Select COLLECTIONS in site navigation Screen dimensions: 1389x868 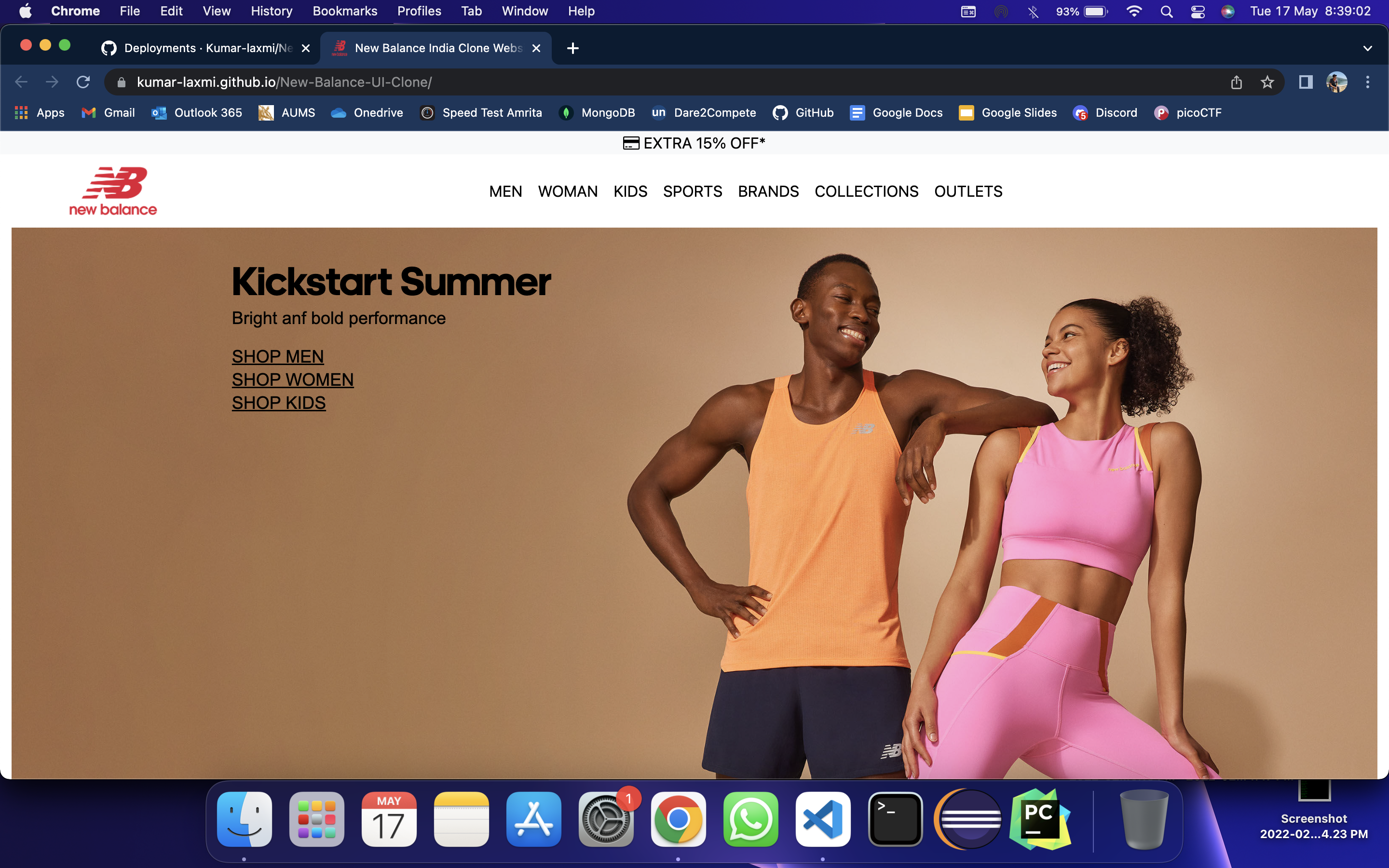[x=866, y=191]
